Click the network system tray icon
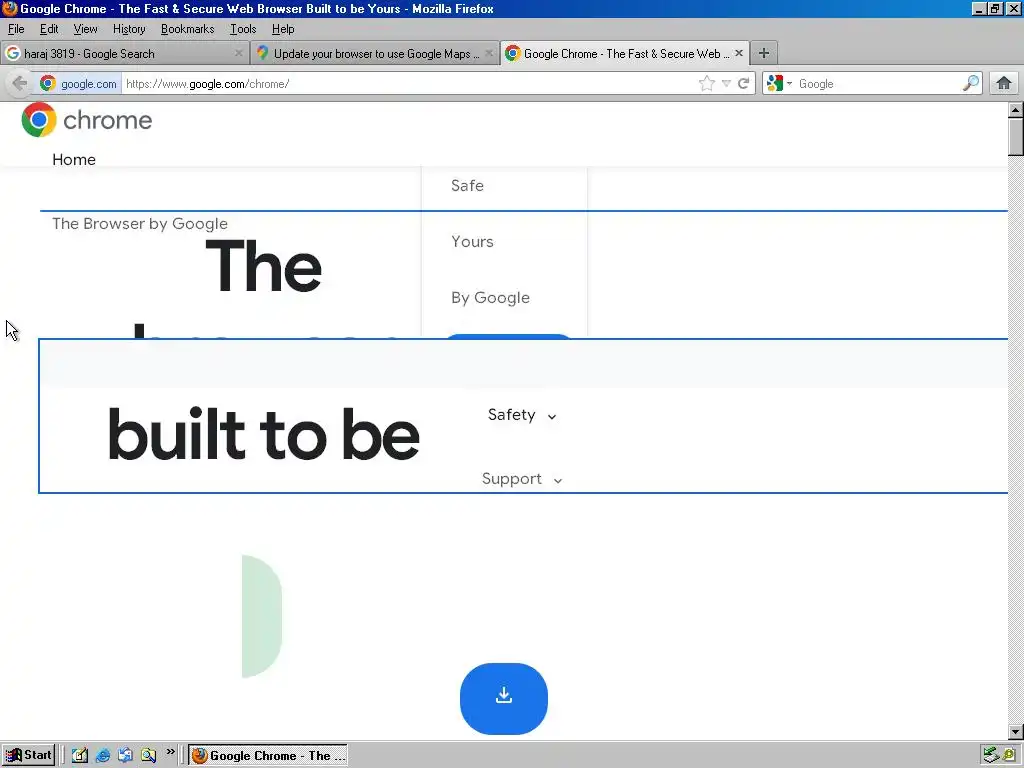The height and width of the screenshot is (768, 1024). (991, 755)
